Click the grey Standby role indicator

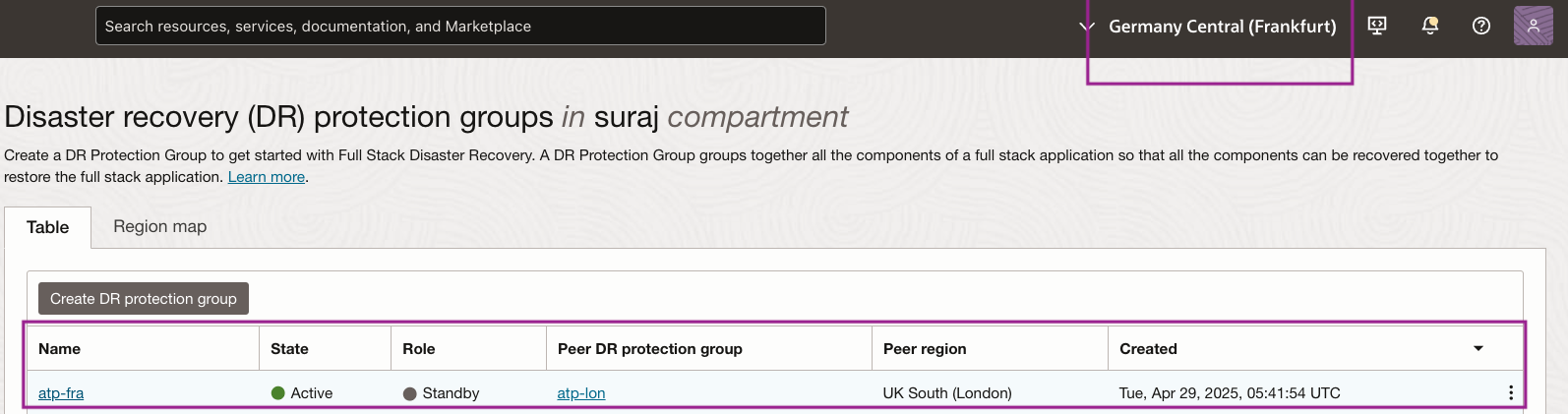click(410, 393)
